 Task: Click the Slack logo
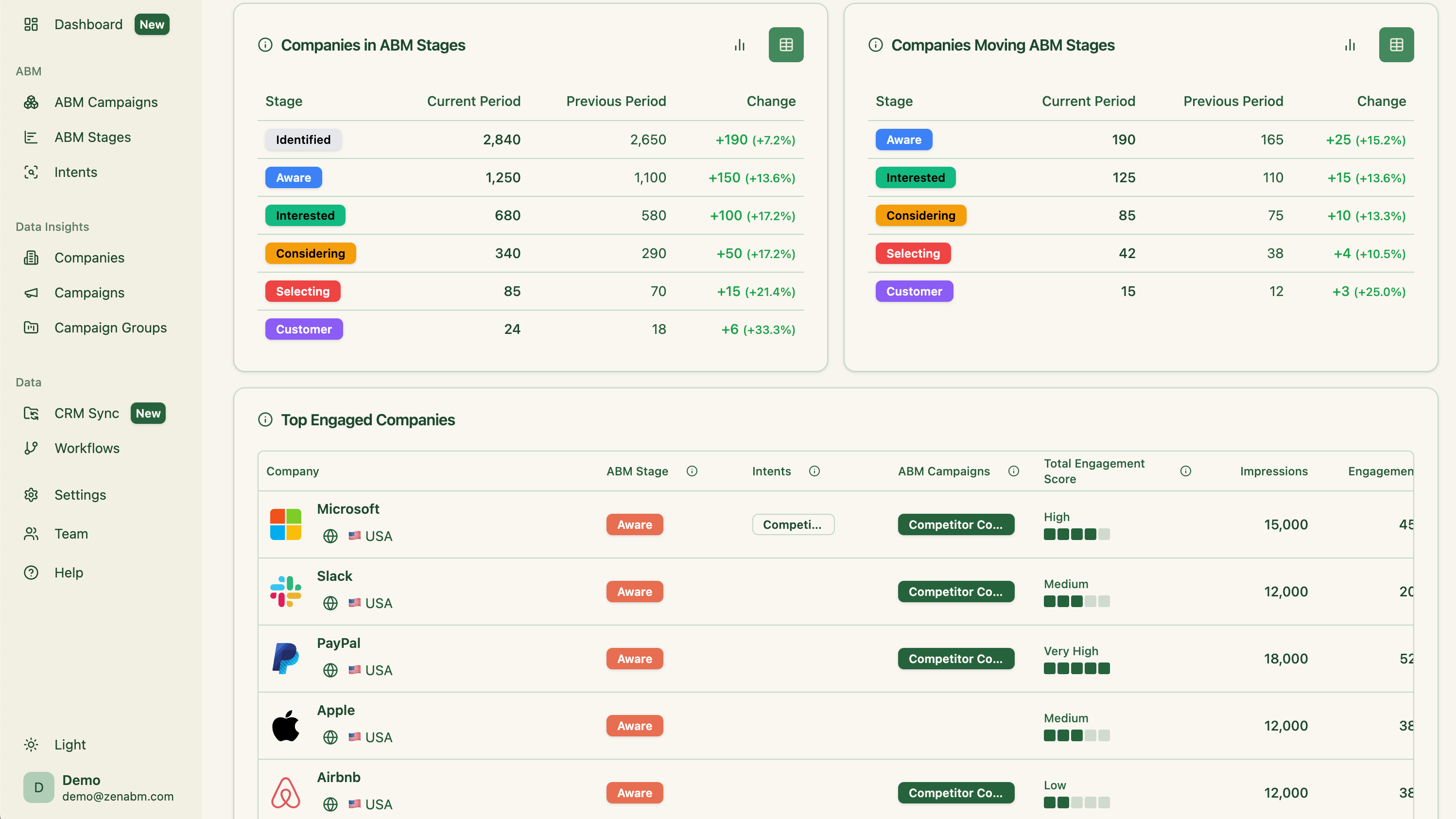(285, 592)
